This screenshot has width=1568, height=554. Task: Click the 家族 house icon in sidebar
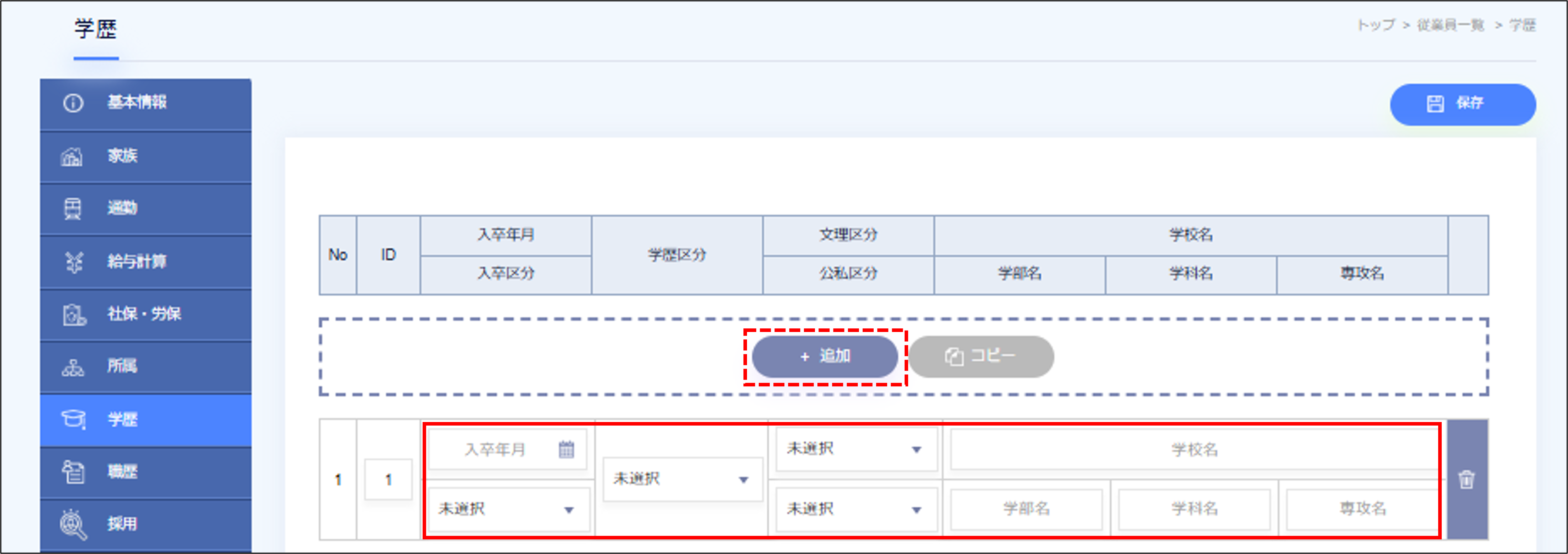pos(72,157)
